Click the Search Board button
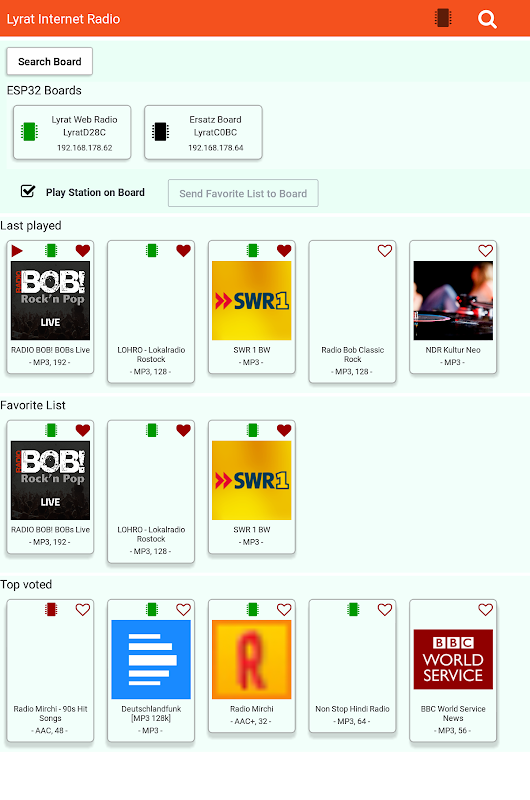This screenshot has height=800, width=530. tap(49, 61)
